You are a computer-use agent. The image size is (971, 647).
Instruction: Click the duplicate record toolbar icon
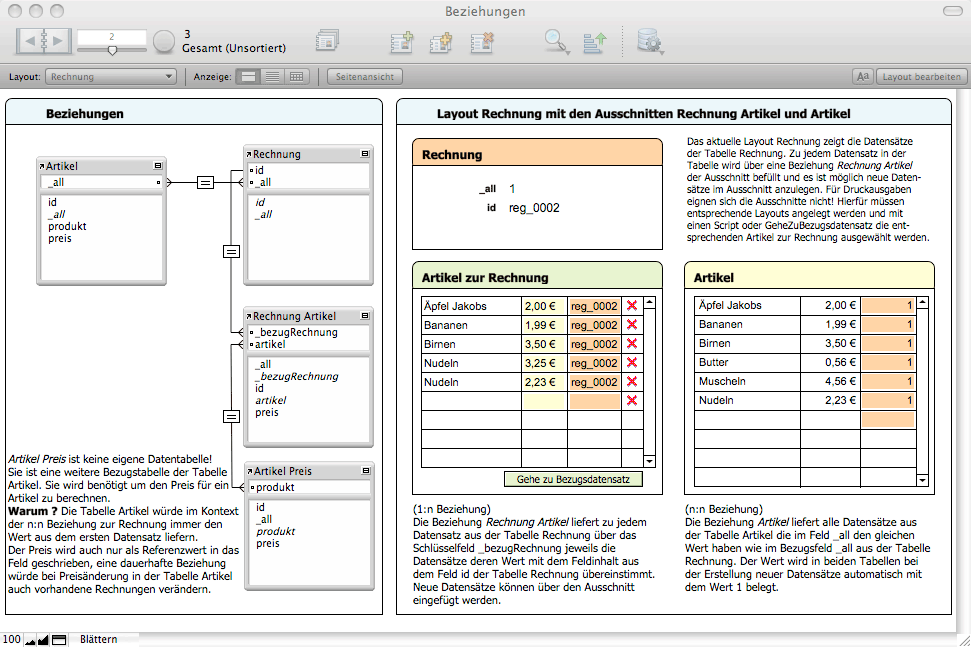(441, 42)
